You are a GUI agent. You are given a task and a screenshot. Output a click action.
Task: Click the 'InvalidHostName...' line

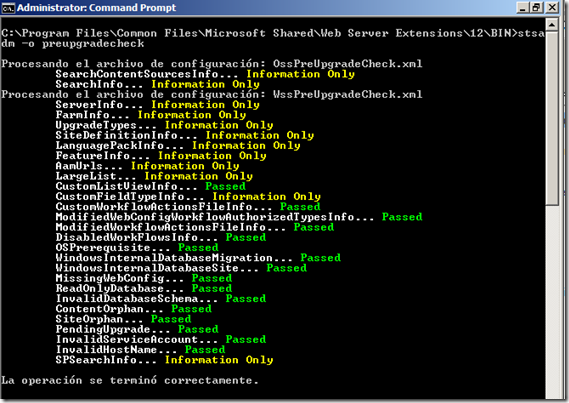pos(140,349)
